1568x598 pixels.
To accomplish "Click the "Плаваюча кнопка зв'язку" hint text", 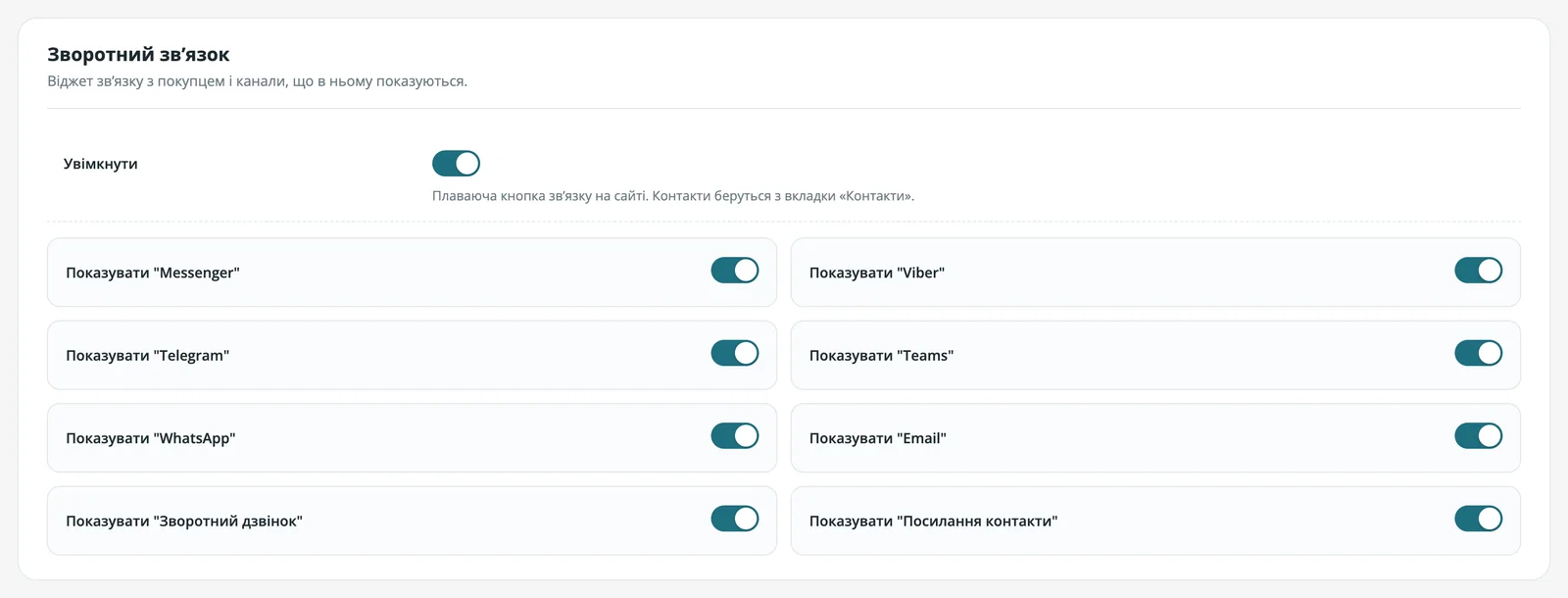I will pyautogui.click(x=673, y=196).
